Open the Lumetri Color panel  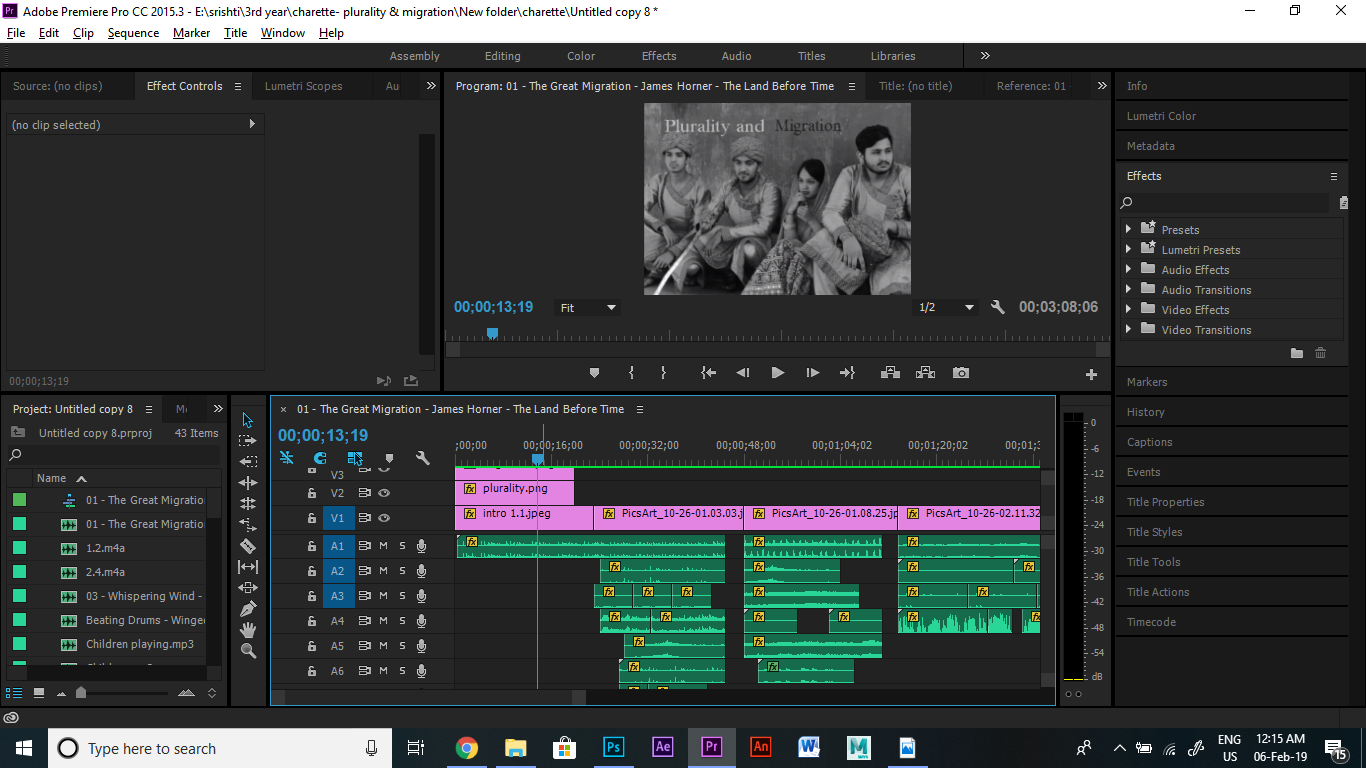pos(1161,116)
